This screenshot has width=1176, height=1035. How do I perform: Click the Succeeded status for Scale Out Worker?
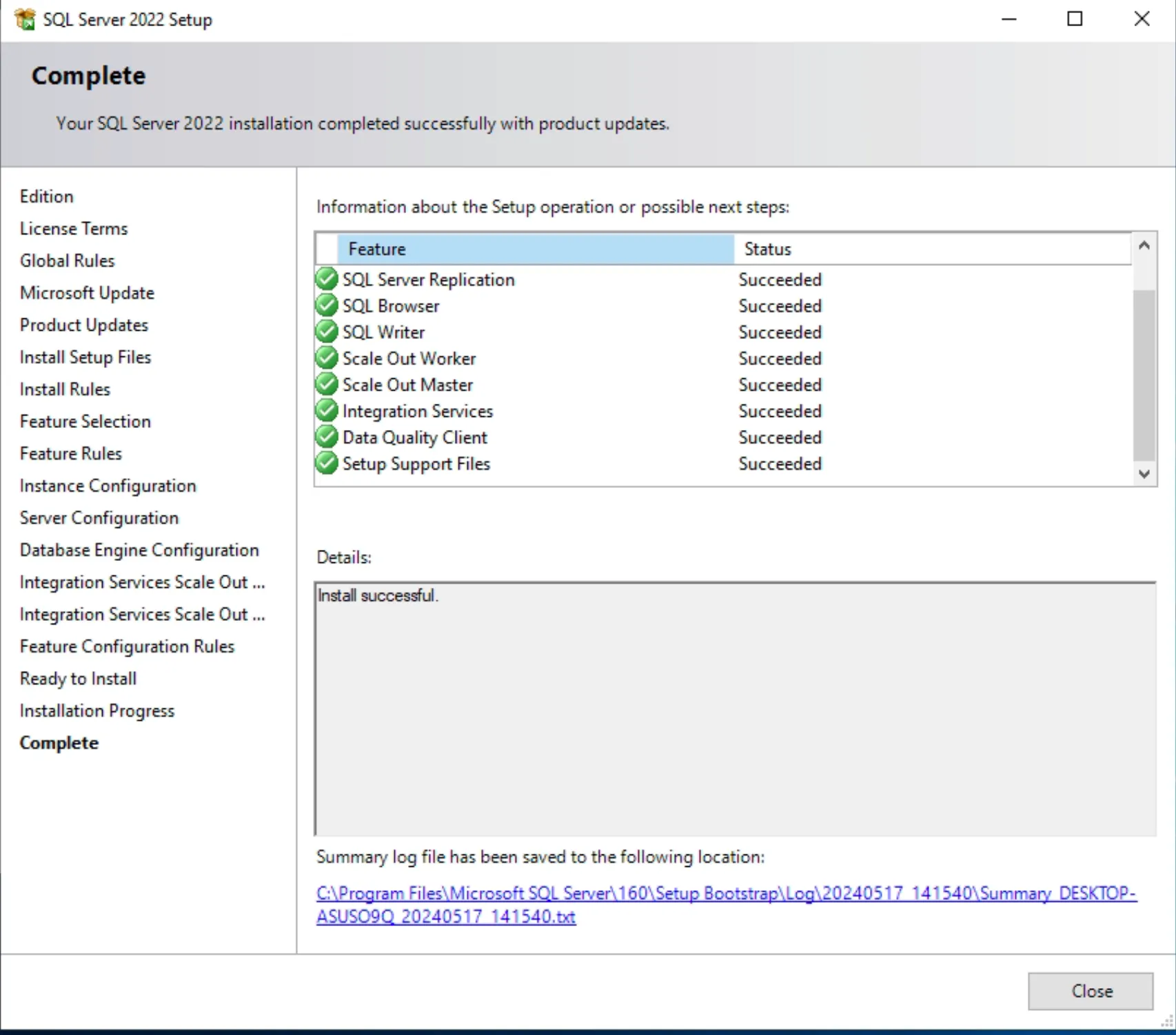pos(780,358)
